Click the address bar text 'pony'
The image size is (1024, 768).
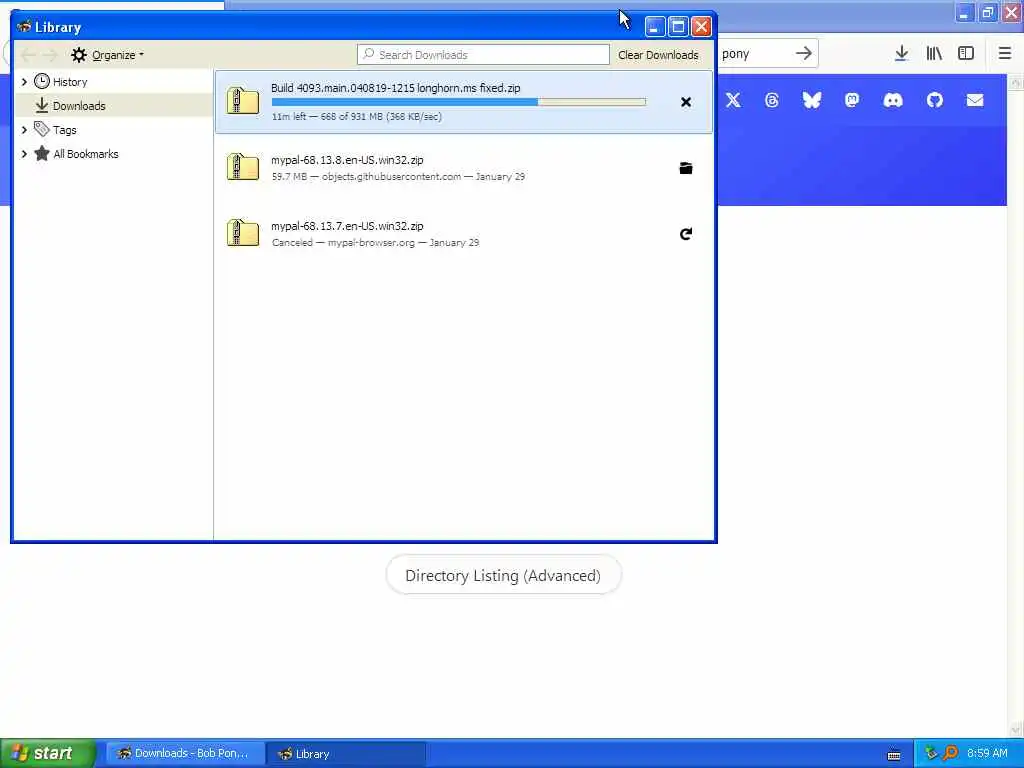click(x=736, y=54)
